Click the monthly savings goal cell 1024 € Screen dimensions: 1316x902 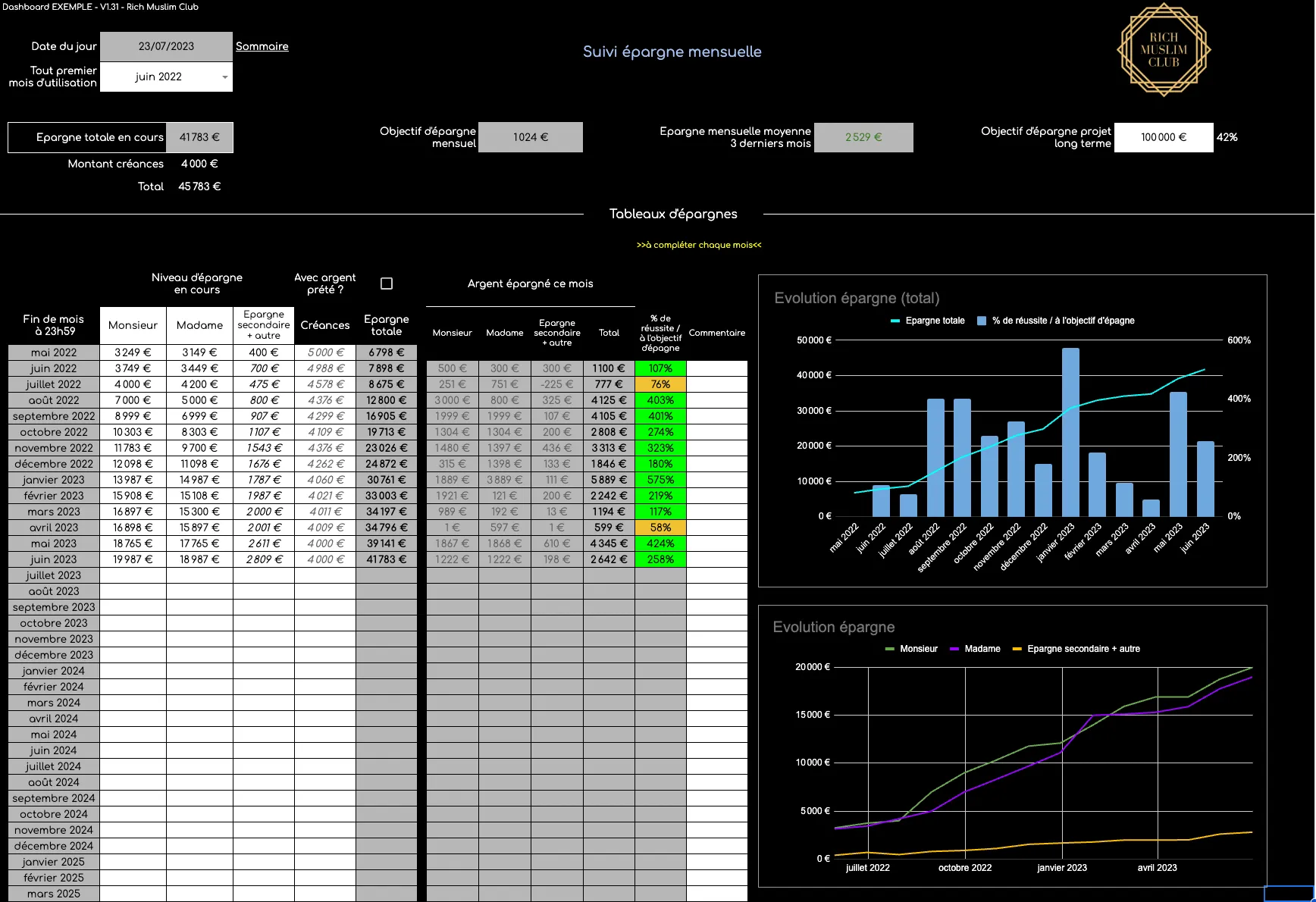(531, 137)
